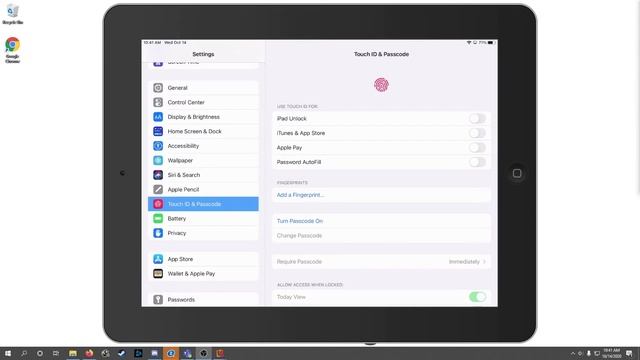Enable Apple Pay Touch ID switch

(477, 147)
